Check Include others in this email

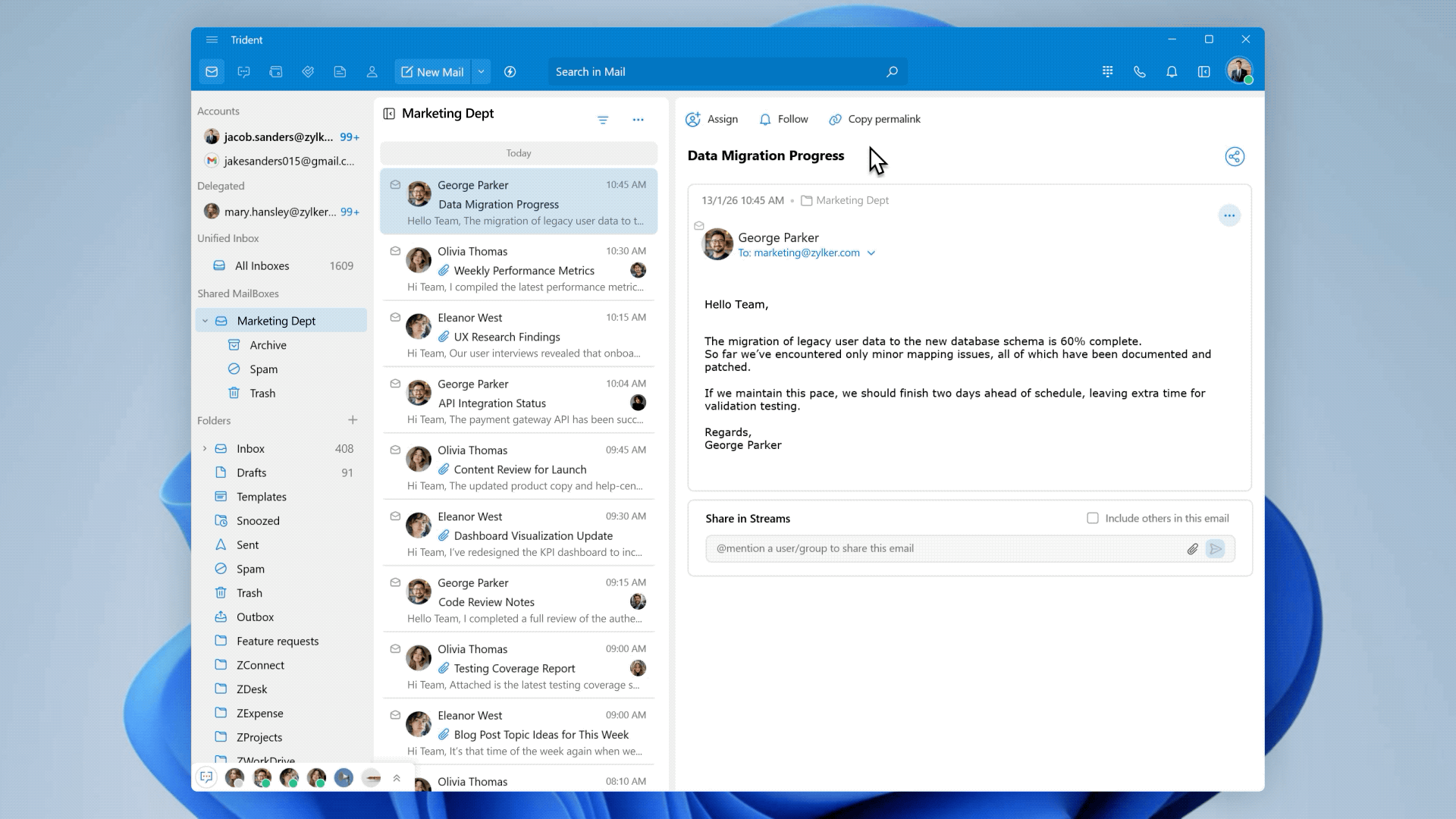tap(1092, 519)
